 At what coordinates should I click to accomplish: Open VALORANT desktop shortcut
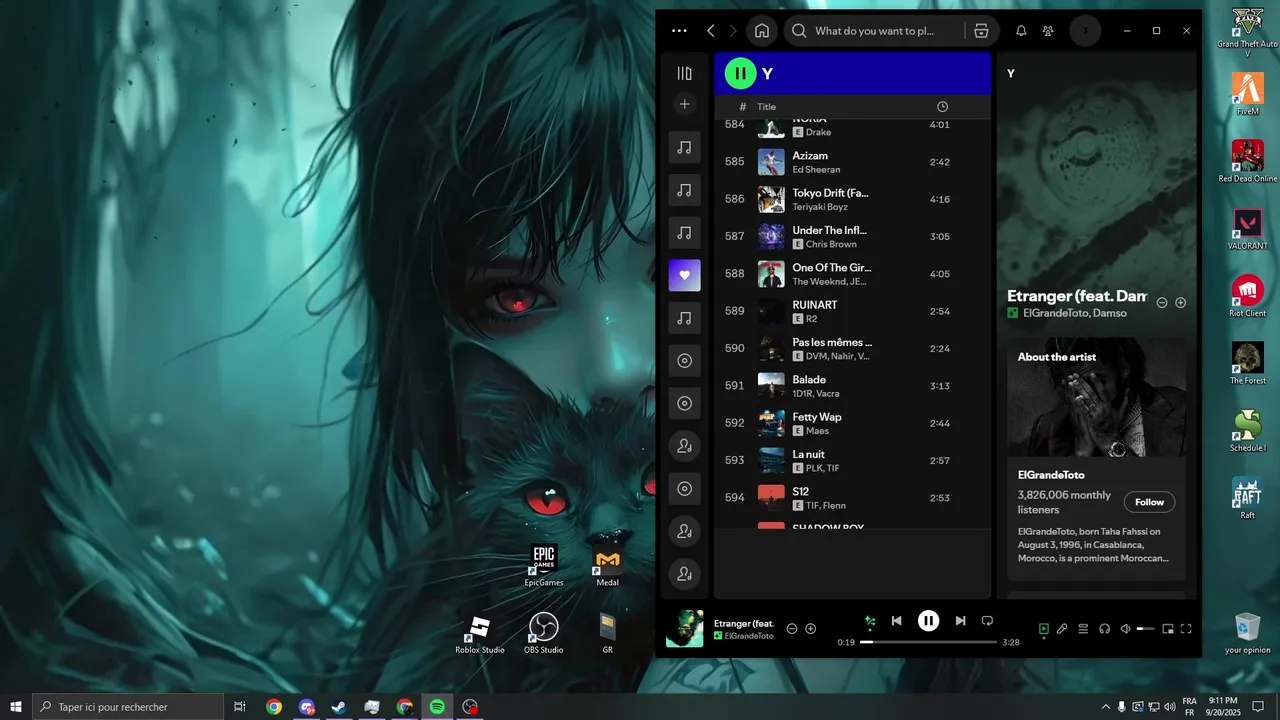pyautogui.click(x=1247, y=229)
